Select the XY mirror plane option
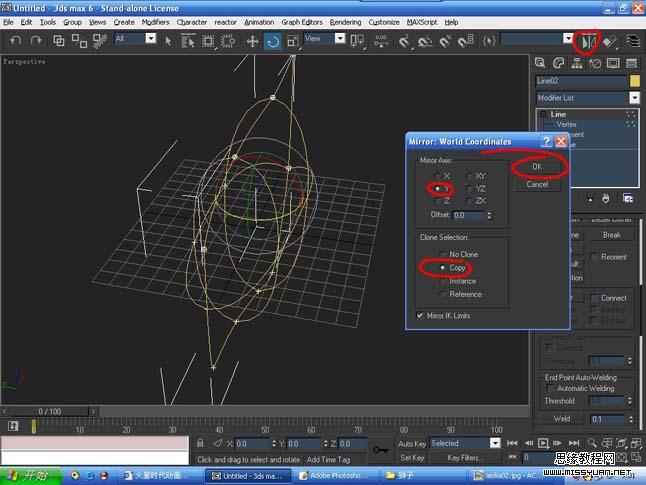Image resolution: width=646 pixels, height=485 pixels. click(469, 176)
